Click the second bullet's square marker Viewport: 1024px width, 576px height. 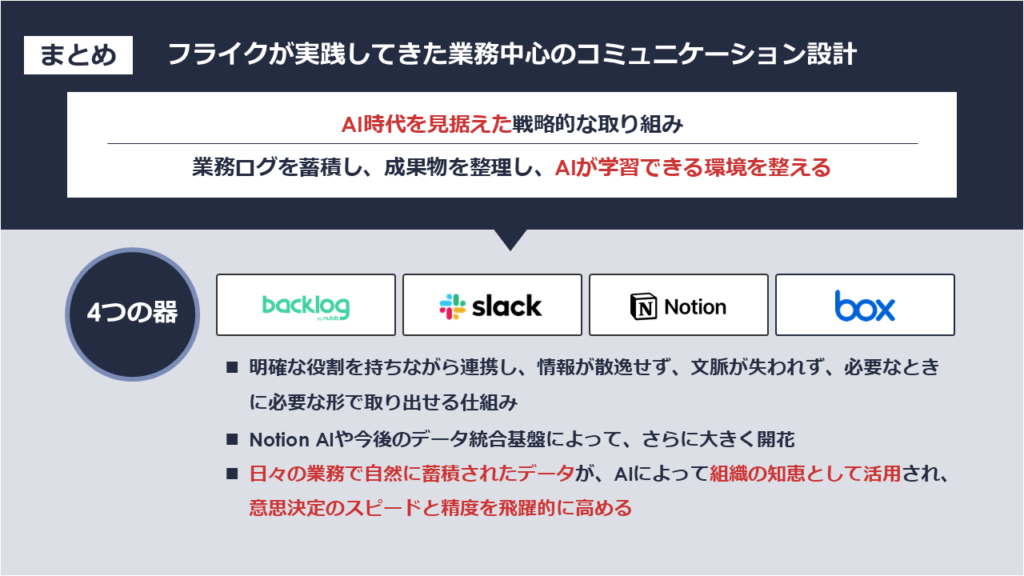tap(231, 439)
